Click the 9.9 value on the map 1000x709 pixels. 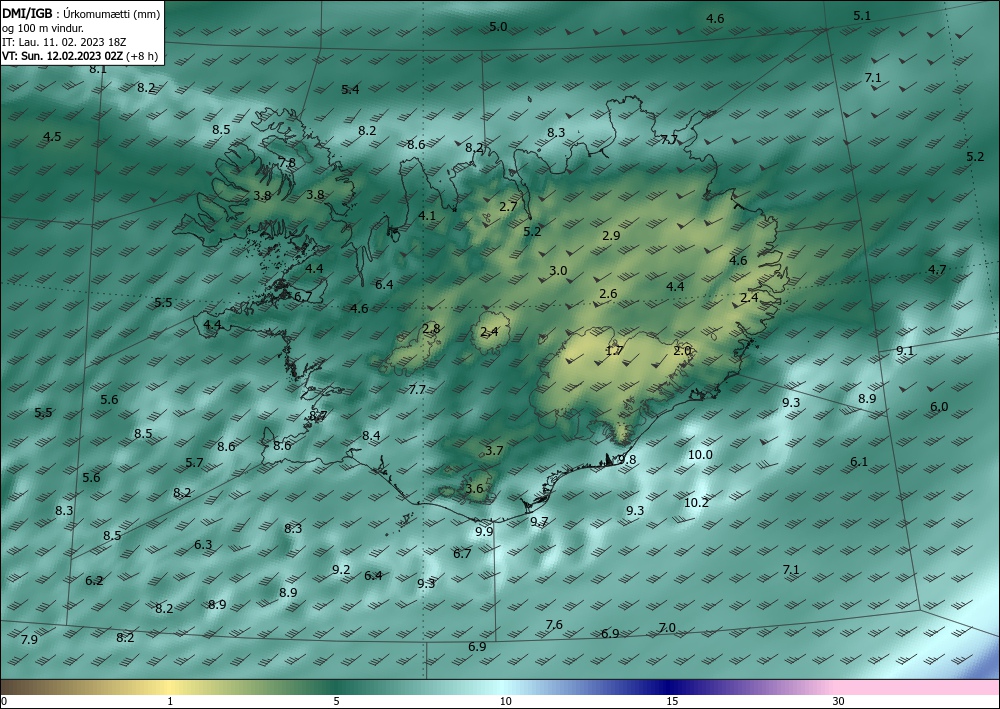click(x=484, y=531)
